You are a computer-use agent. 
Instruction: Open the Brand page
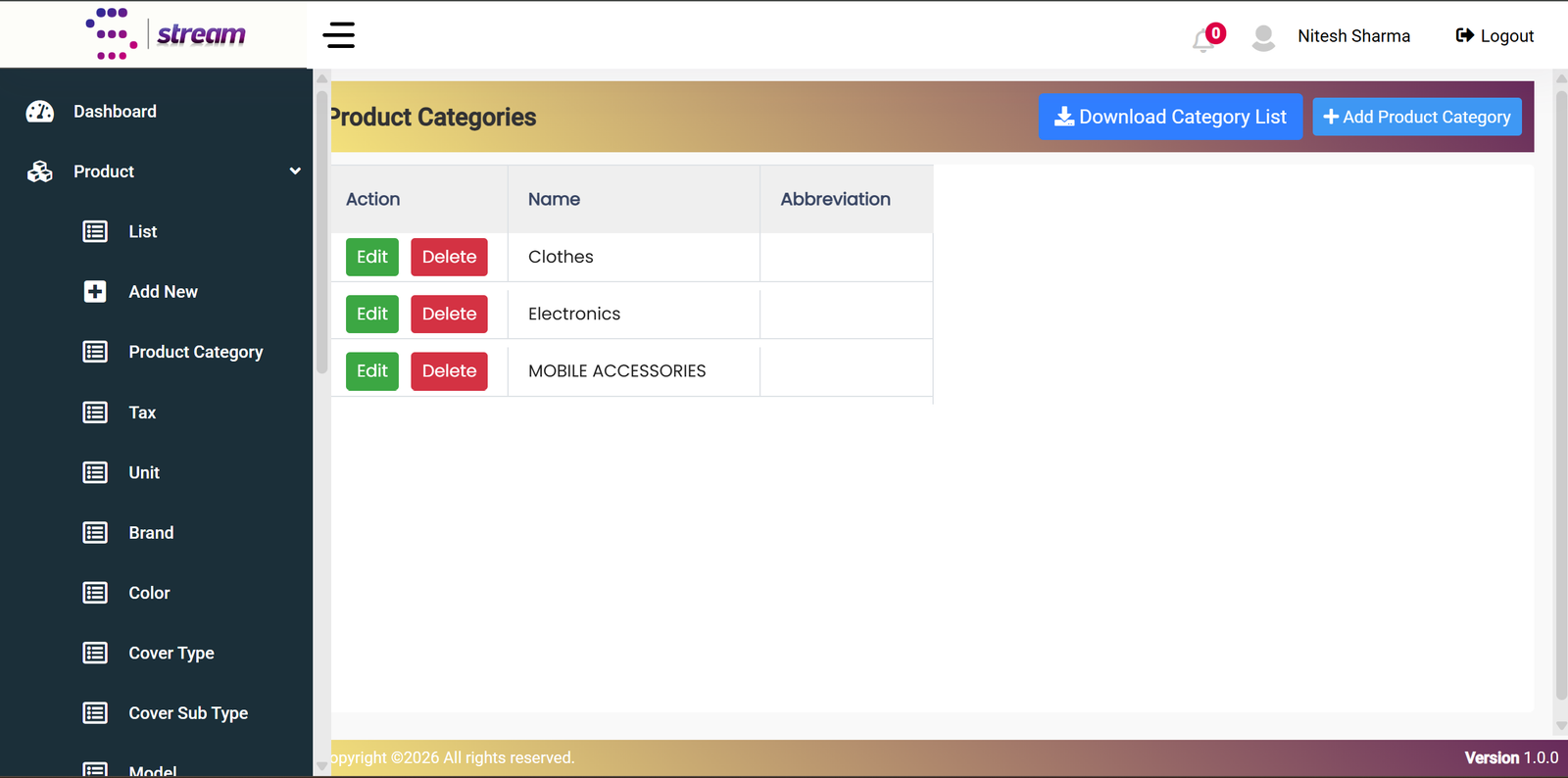pos(151,533)
